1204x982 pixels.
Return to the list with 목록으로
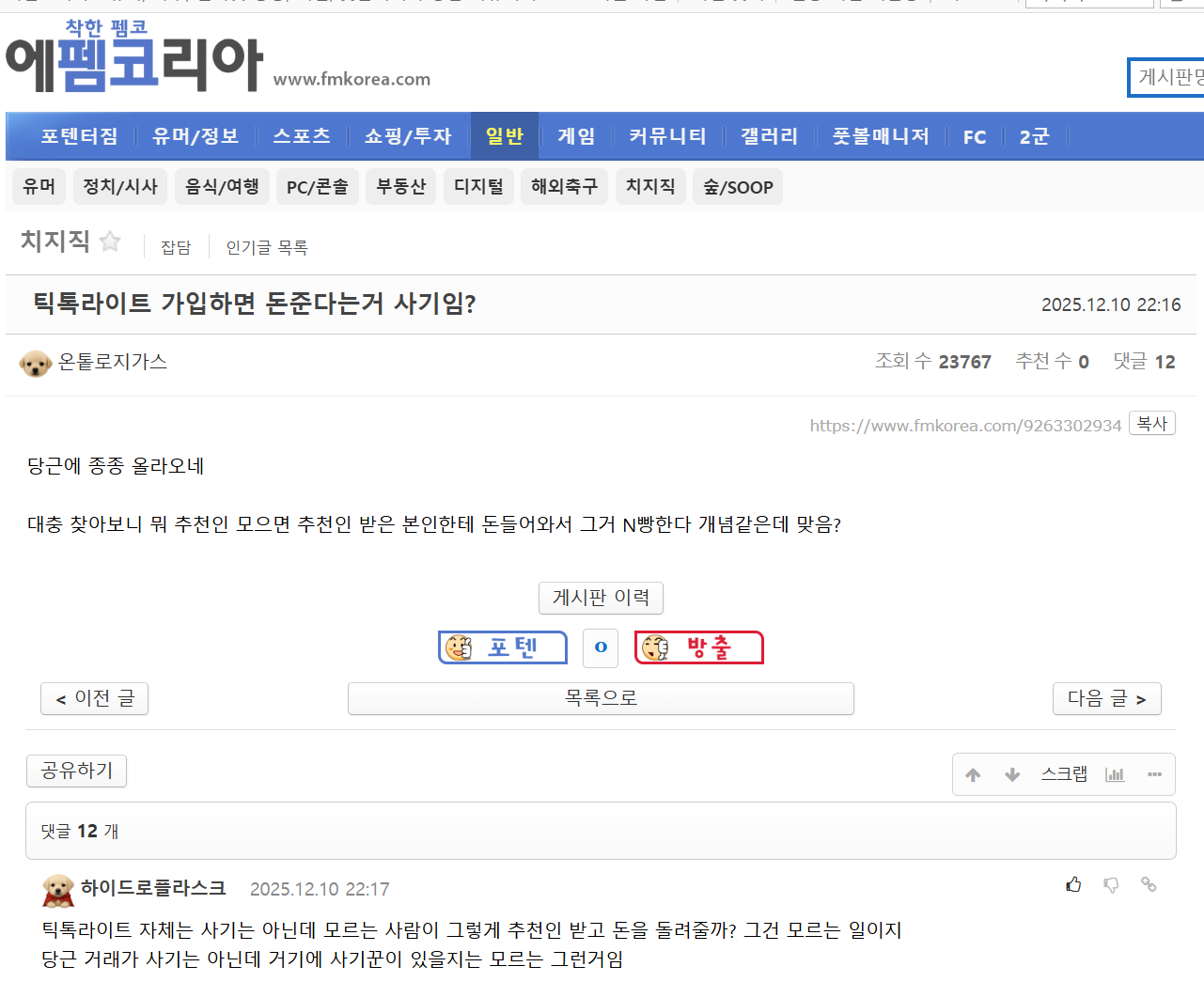[x=601, y=698]
